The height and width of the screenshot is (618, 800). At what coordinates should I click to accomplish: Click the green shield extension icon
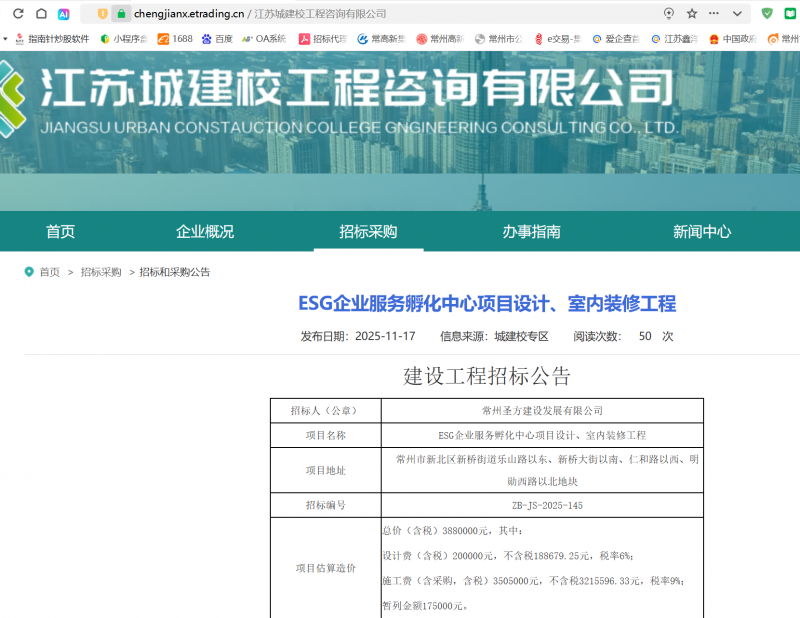767,14
